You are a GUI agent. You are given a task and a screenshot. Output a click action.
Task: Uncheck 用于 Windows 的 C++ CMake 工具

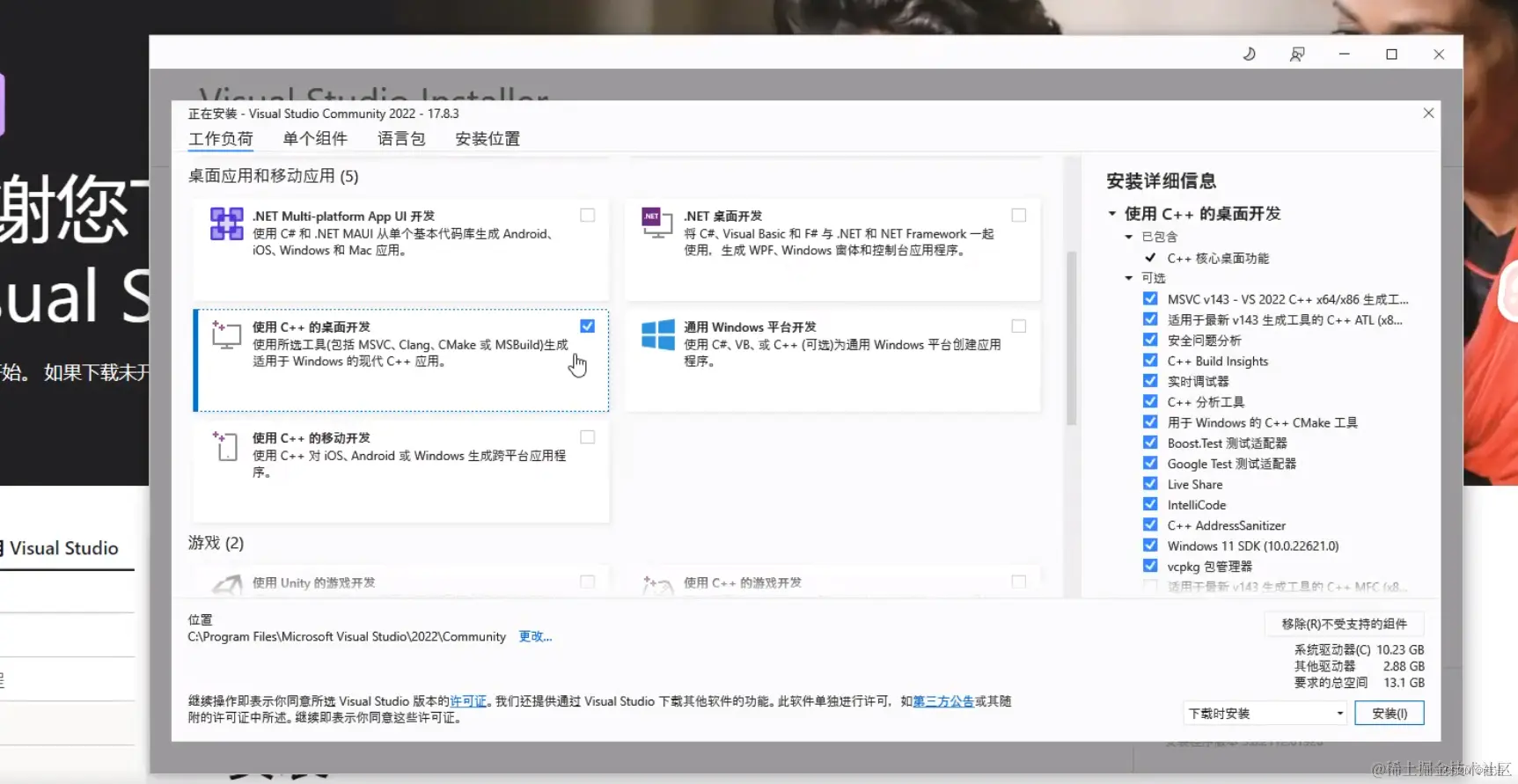(1149, 421)
